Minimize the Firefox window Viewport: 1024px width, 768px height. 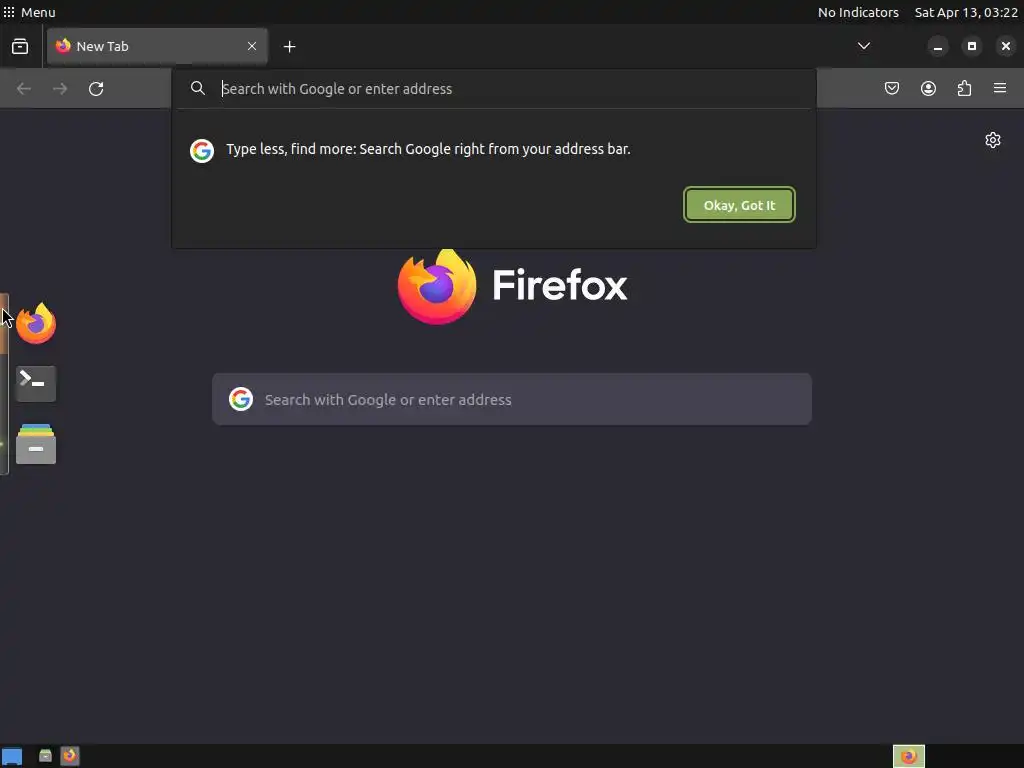(x=938, y=46)
